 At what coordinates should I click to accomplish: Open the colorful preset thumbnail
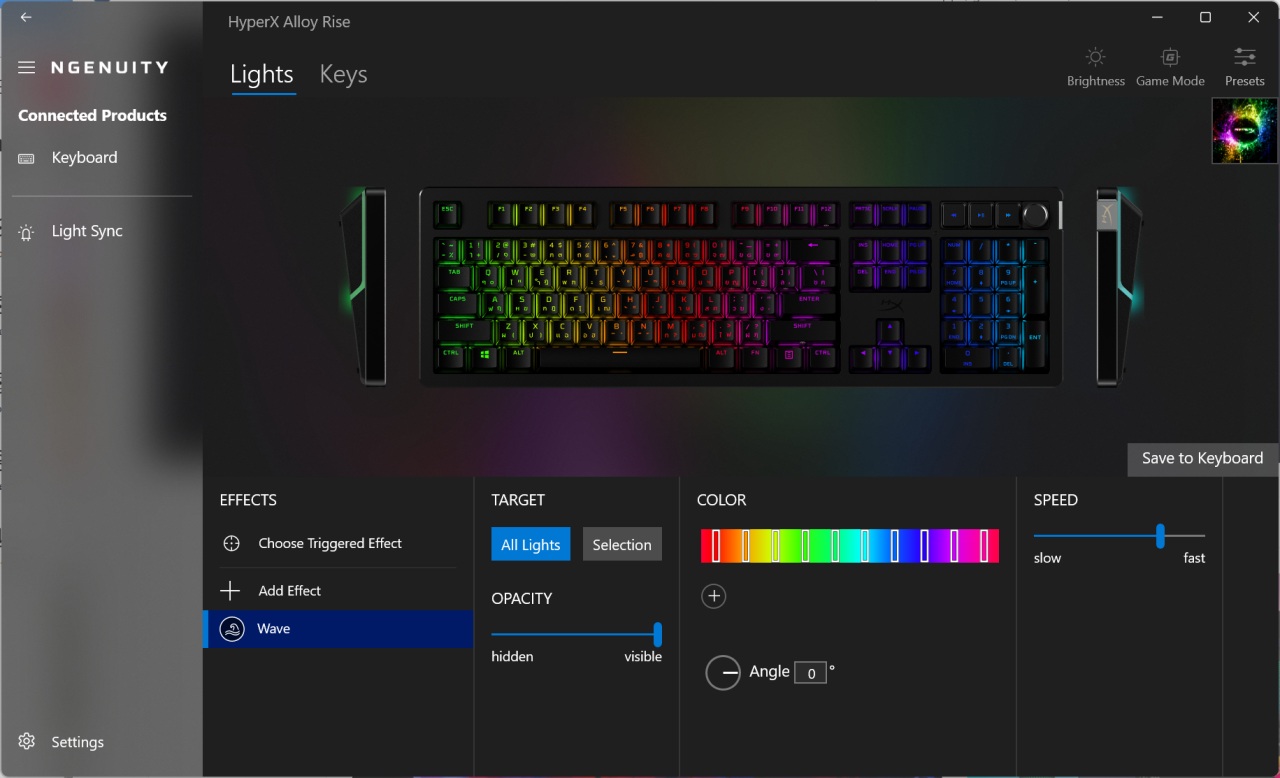(1245, 130)
